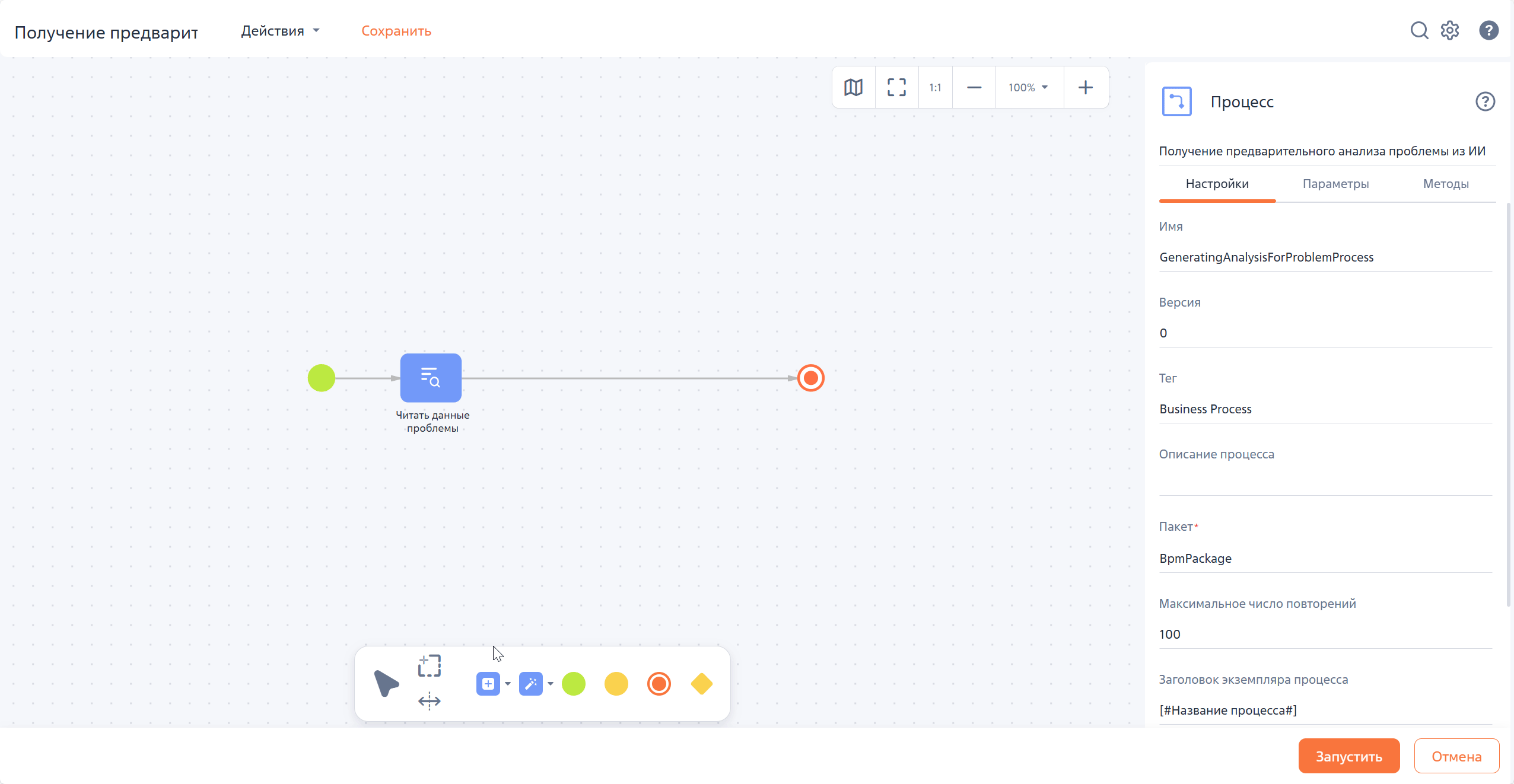1514x784 pixels.
Task: Select the arrow pointer tool
Action: coord(386,683)
